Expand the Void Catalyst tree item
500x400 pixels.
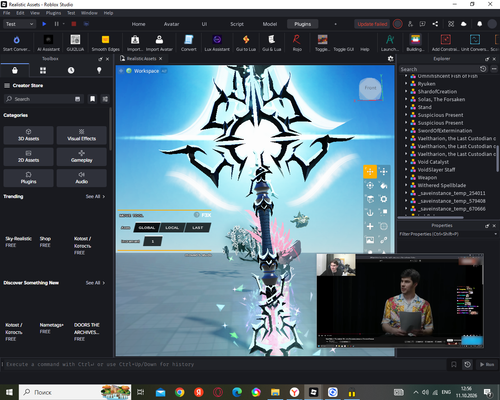tap(406, 162)
